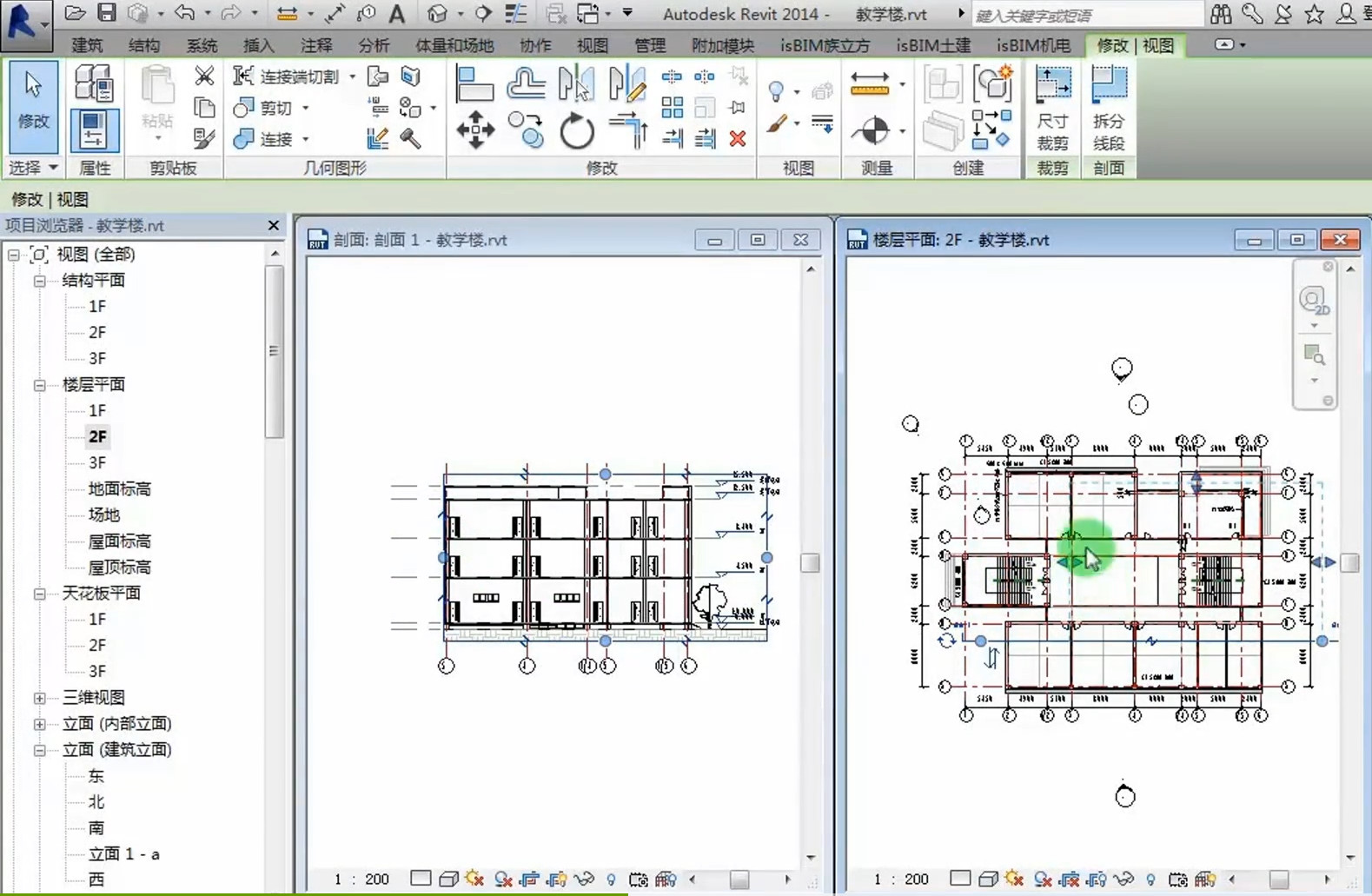Click the section view vertical scrollbar thumb
Image resolution: width=1372 pixels, height=896 pixels.
(x=810, y=563)
